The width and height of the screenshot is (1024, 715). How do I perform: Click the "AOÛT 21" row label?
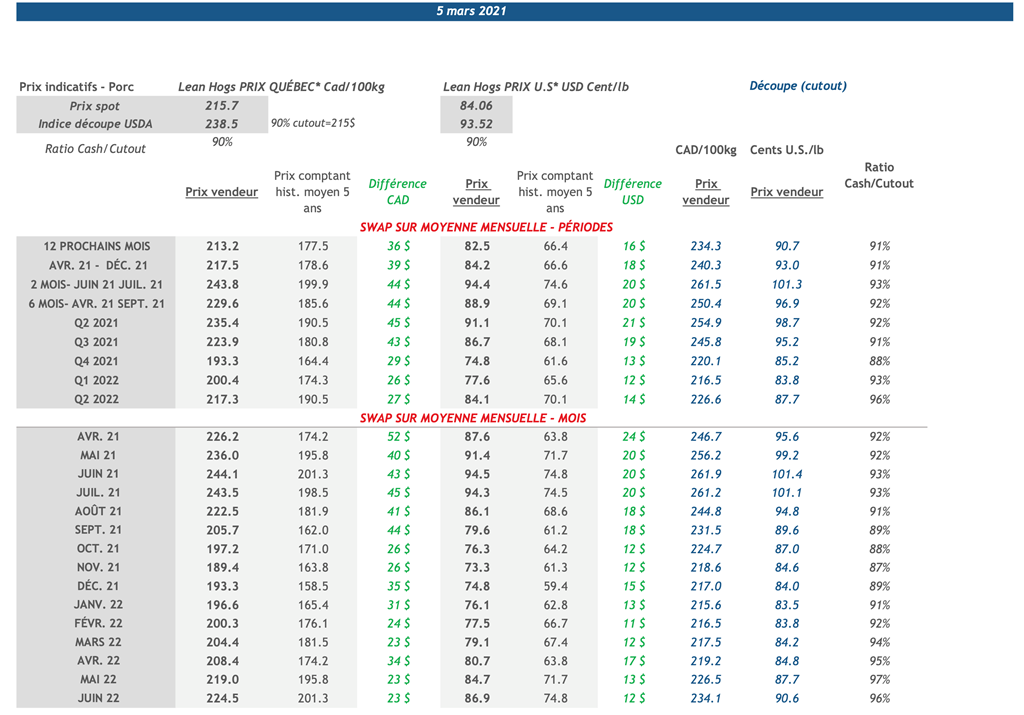[97, 511]
